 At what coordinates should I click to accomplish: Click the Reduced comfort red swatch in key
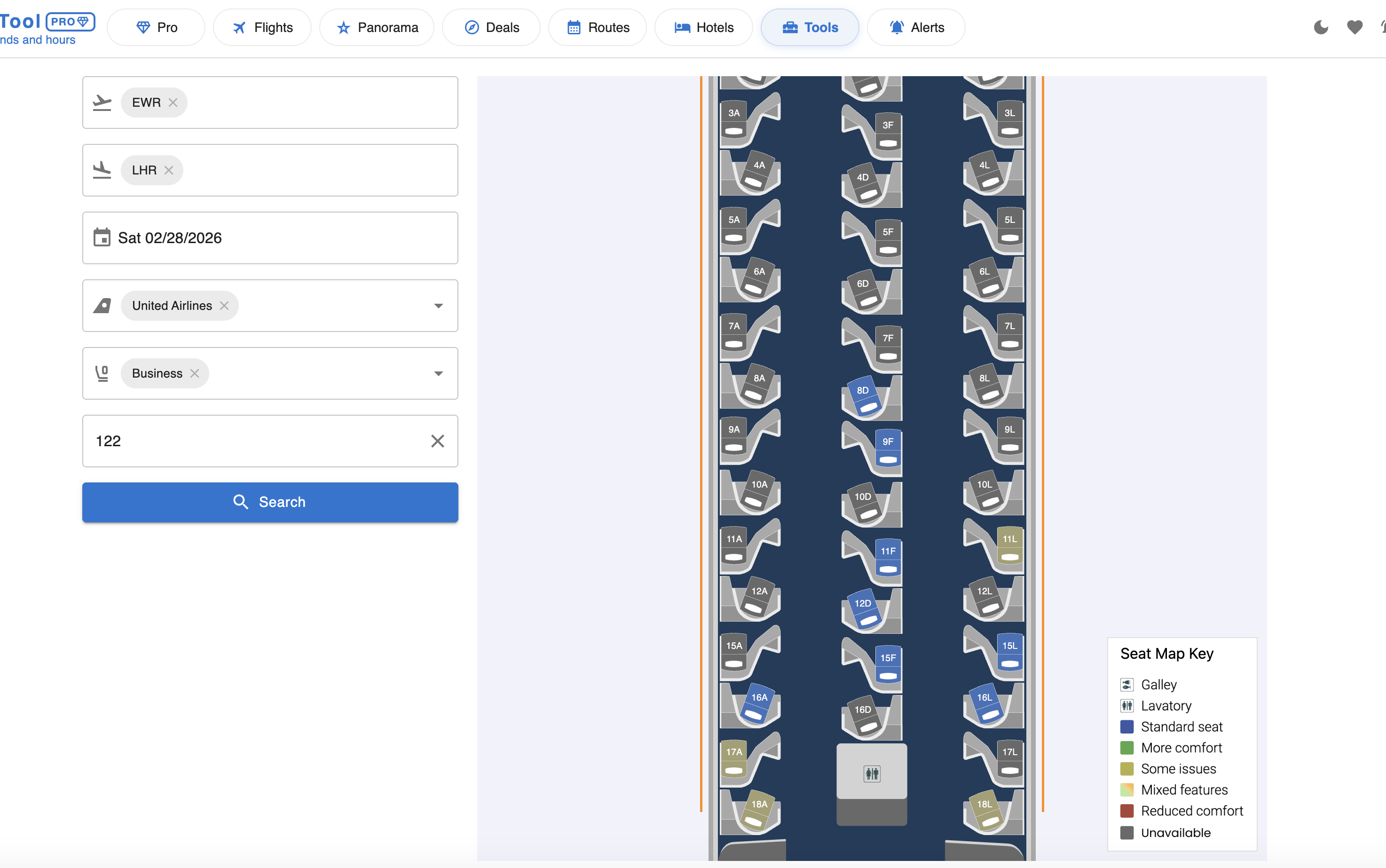click(x=1126, y=811)
